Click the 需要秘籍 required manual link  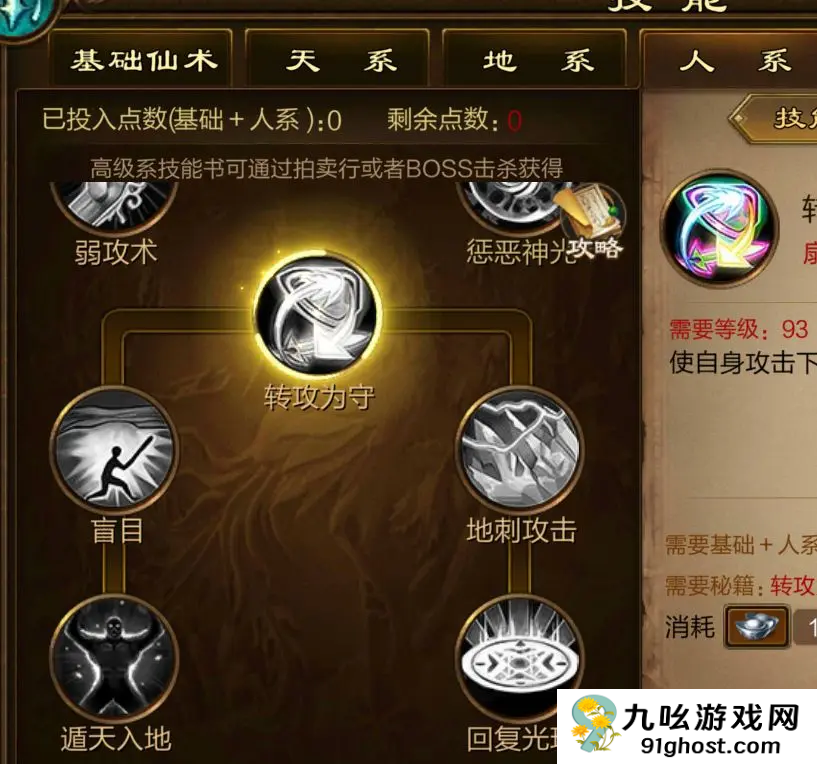pyautogui.click(x=741, y=585)
